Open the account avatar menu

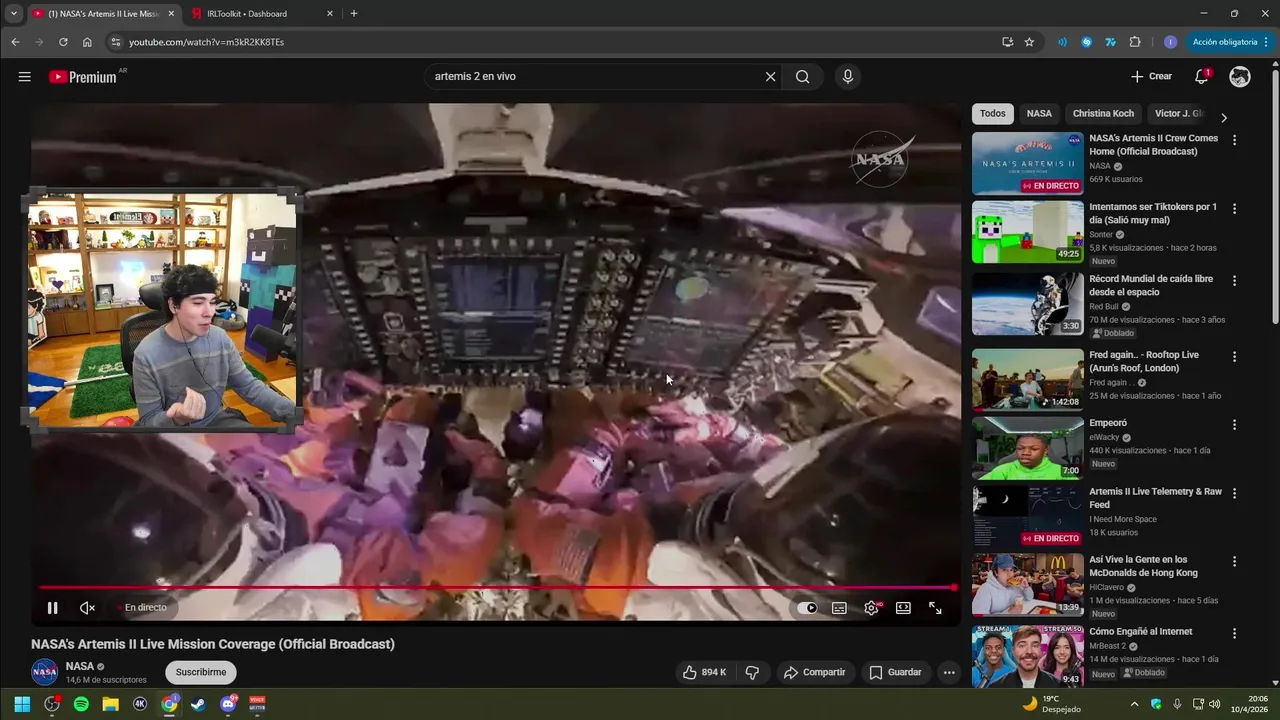tap(1240, 77)
